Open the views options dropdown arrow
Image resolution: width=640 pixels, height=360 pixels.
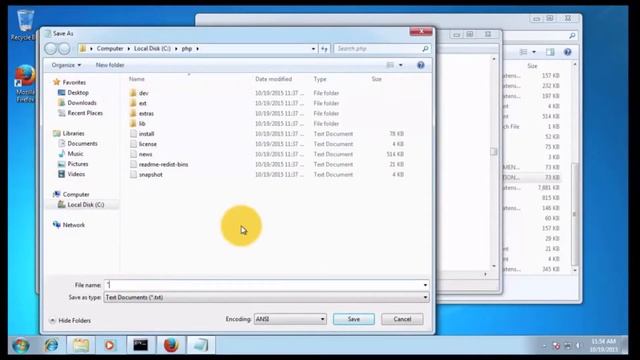[401, 65]
